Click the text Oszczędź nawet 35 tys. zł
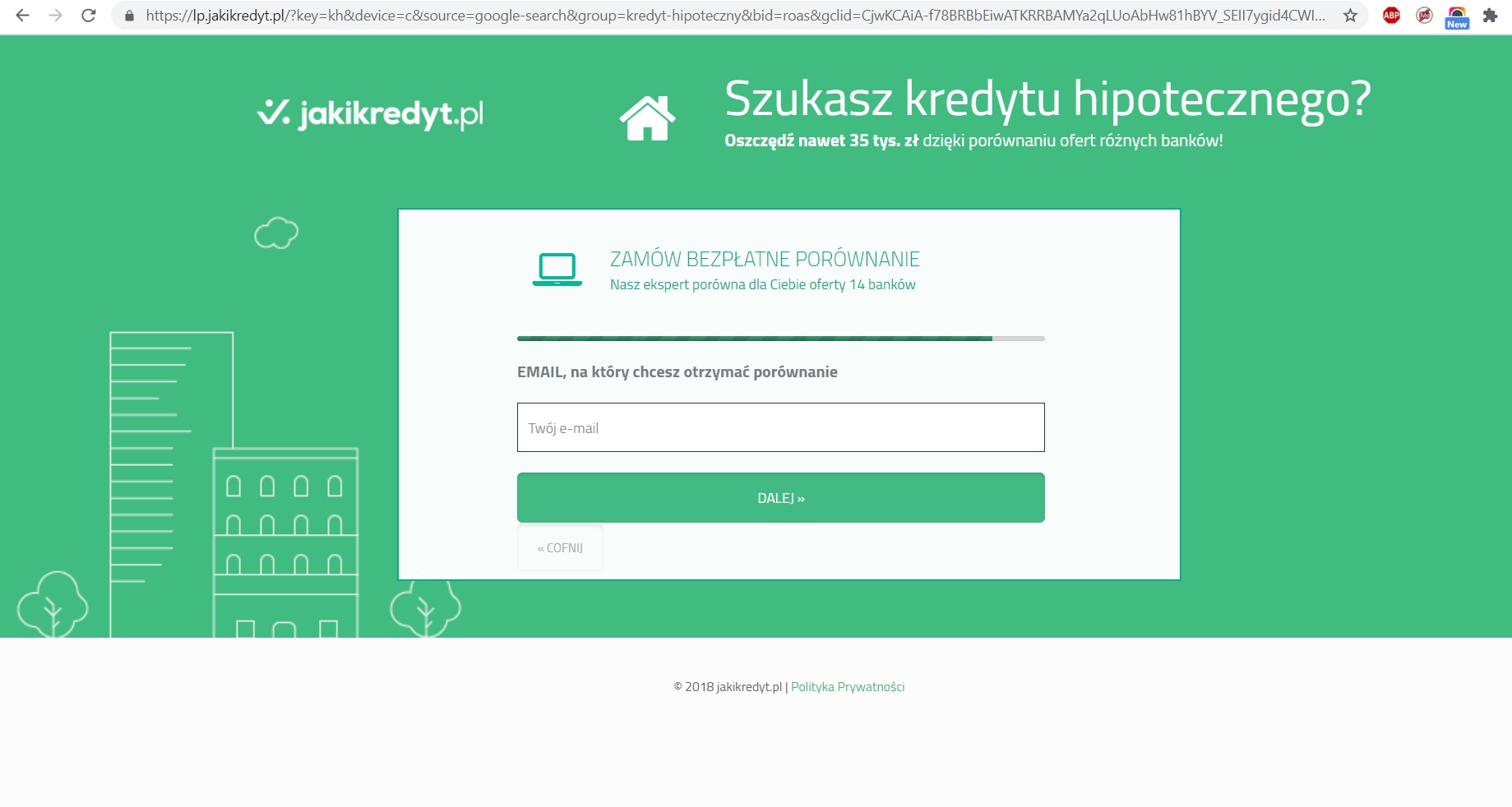The image size is (1512, 807). click(821, 141)
